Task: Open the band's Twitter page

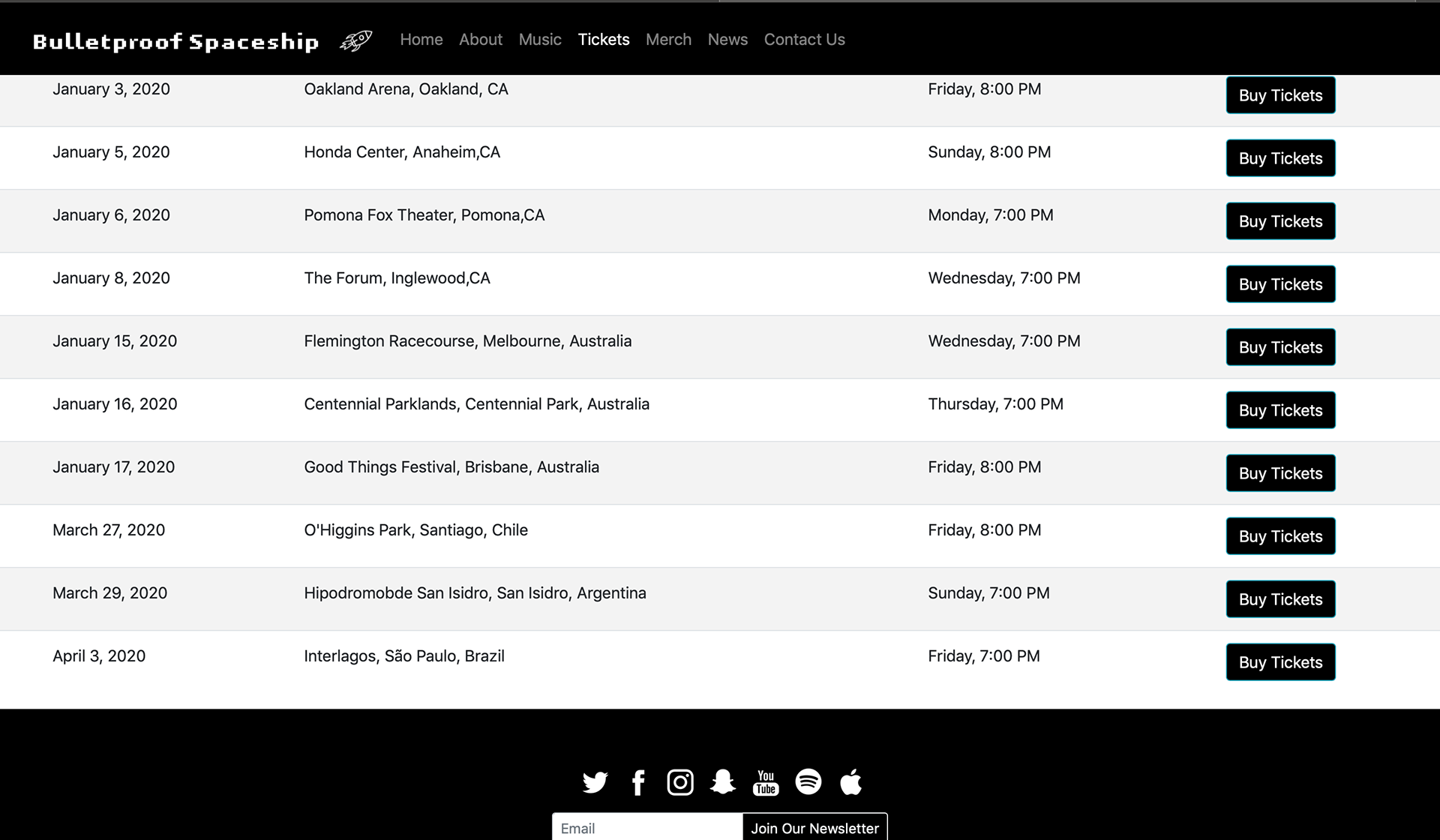Action: (x=595, y=782)
